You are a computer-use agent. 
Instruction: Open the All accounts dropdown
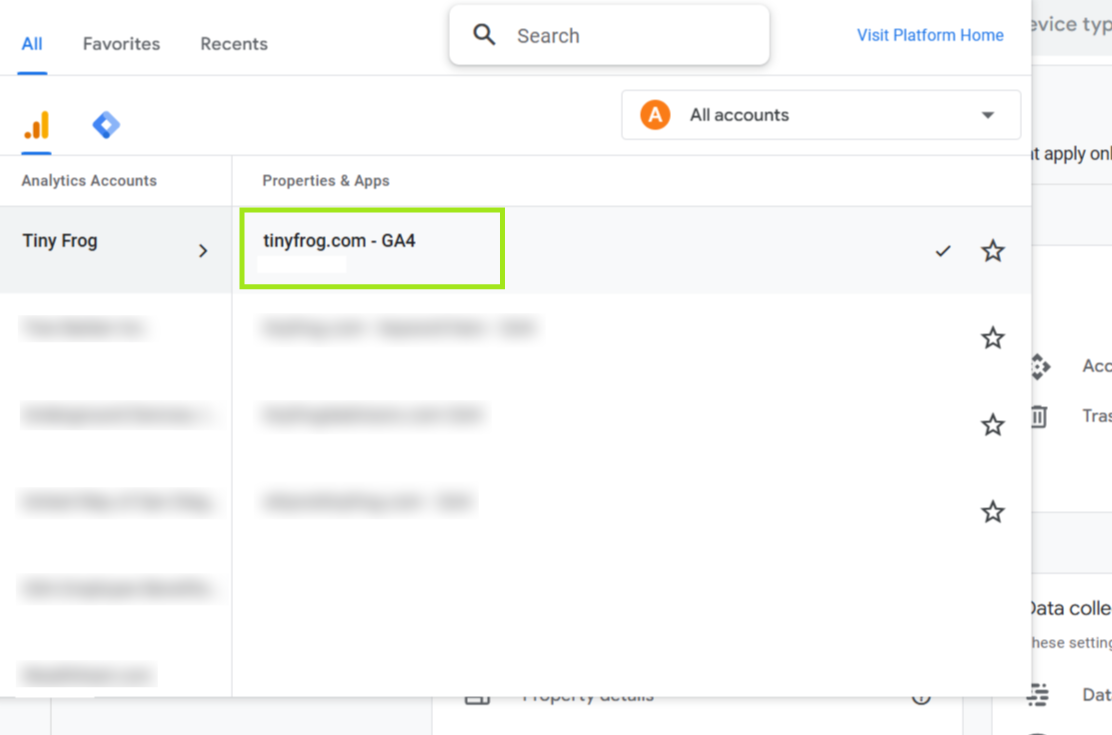(x=821, y=115)
